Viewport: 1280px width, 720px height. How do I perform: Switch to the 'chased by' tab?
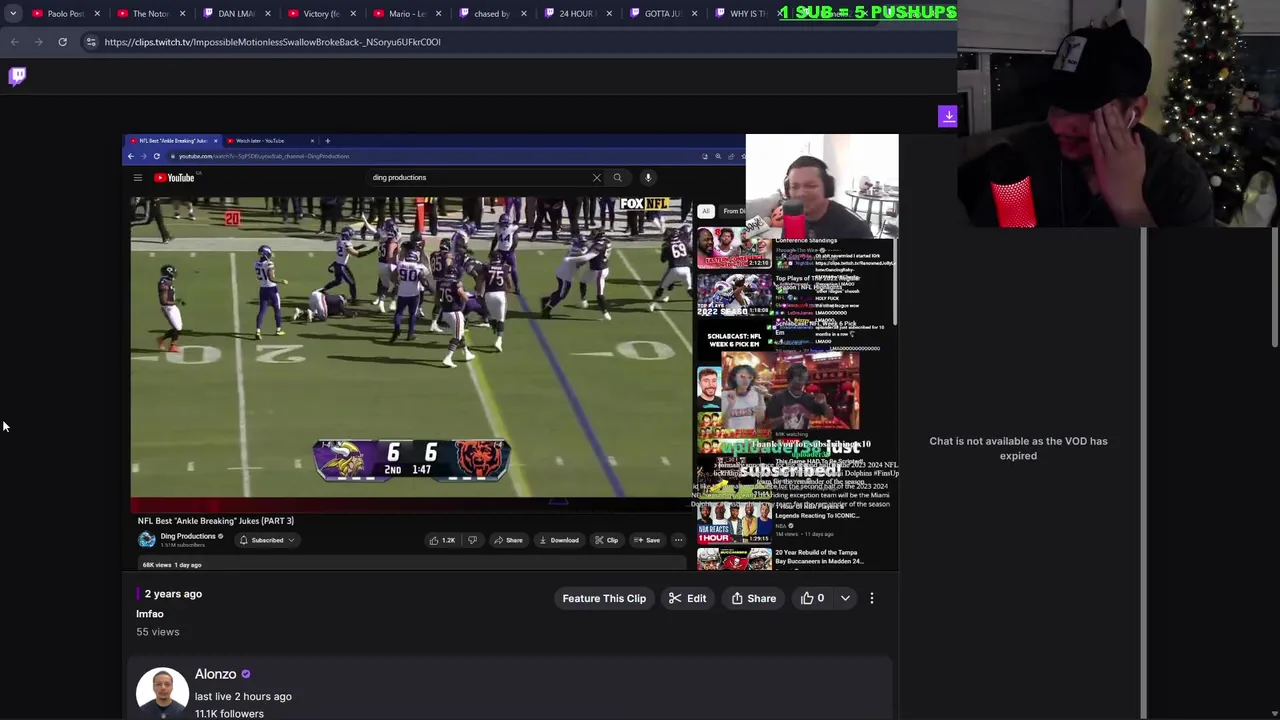[x=490, y=14]
